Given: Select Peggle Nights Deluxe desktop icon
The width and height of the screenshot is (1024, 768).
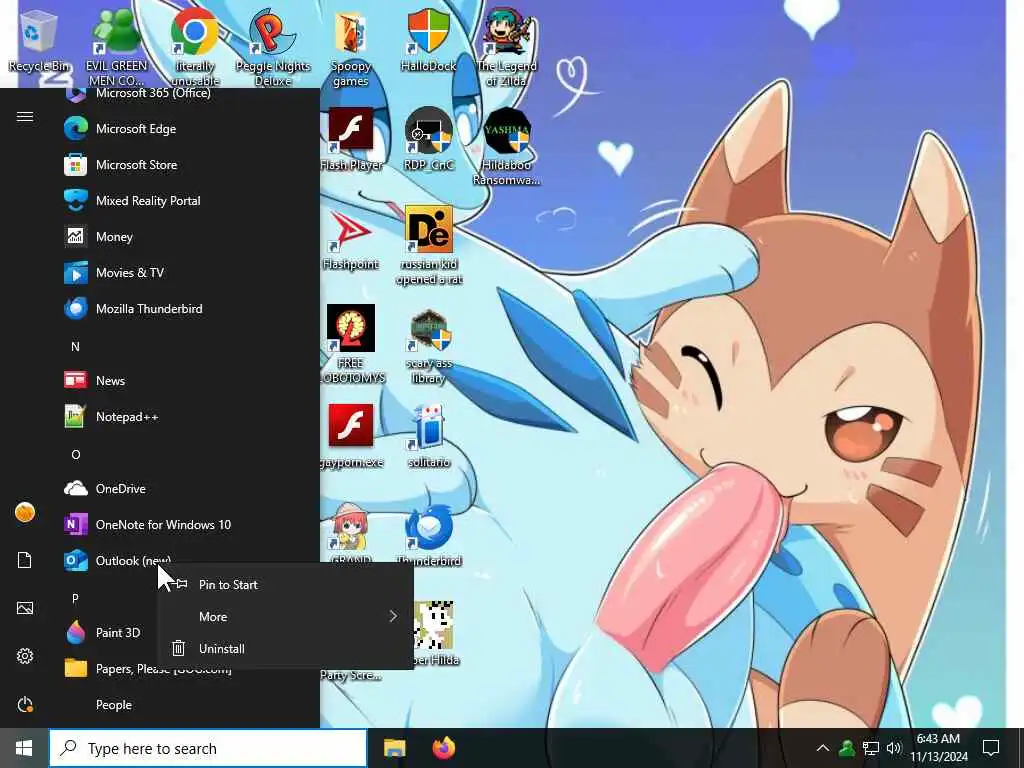Looking at the screenshot, I should [x=272, y=48].
